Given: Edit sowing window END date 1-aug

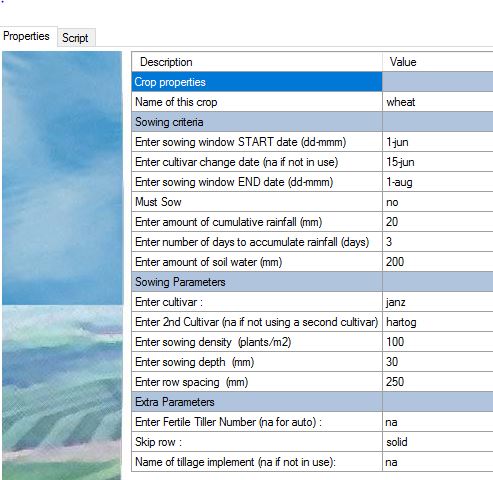Looking at the screenshot, I should tap(438, 182).
